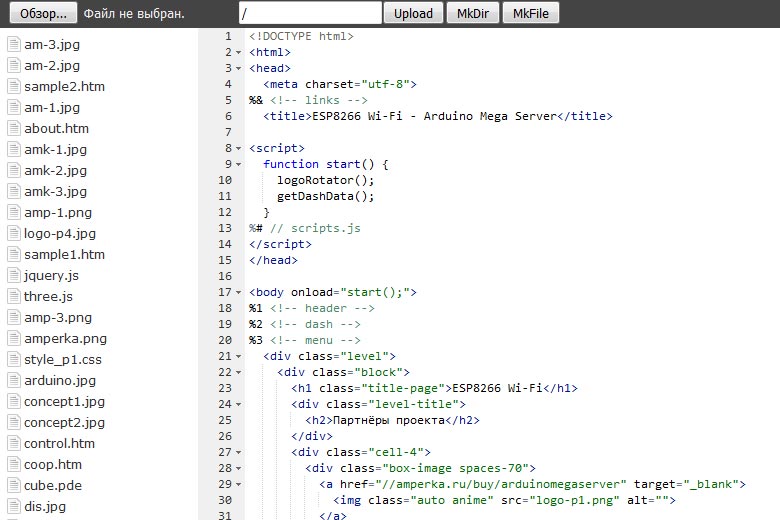Collapse the head tag fold at line 3
This screenshot has width=780, height=520.
point(240,68)
